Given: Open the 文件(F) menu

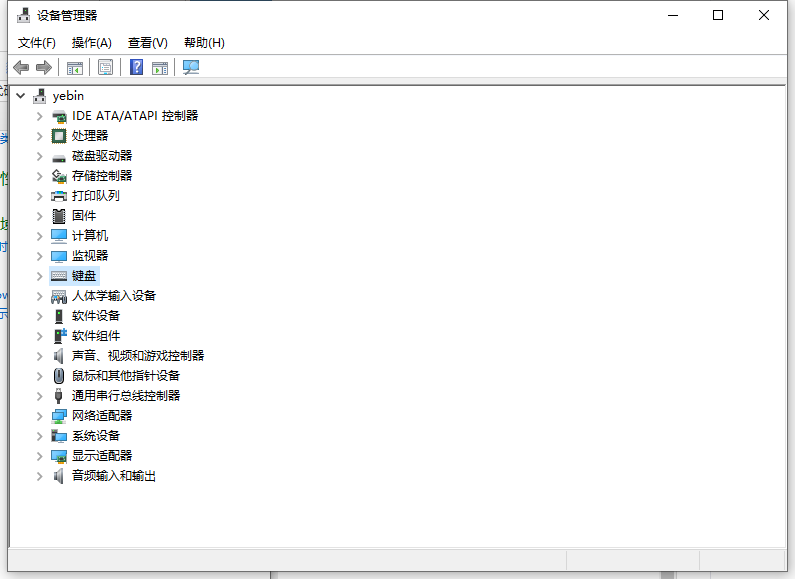Looking at the screenshot, I should pos(37,43).
